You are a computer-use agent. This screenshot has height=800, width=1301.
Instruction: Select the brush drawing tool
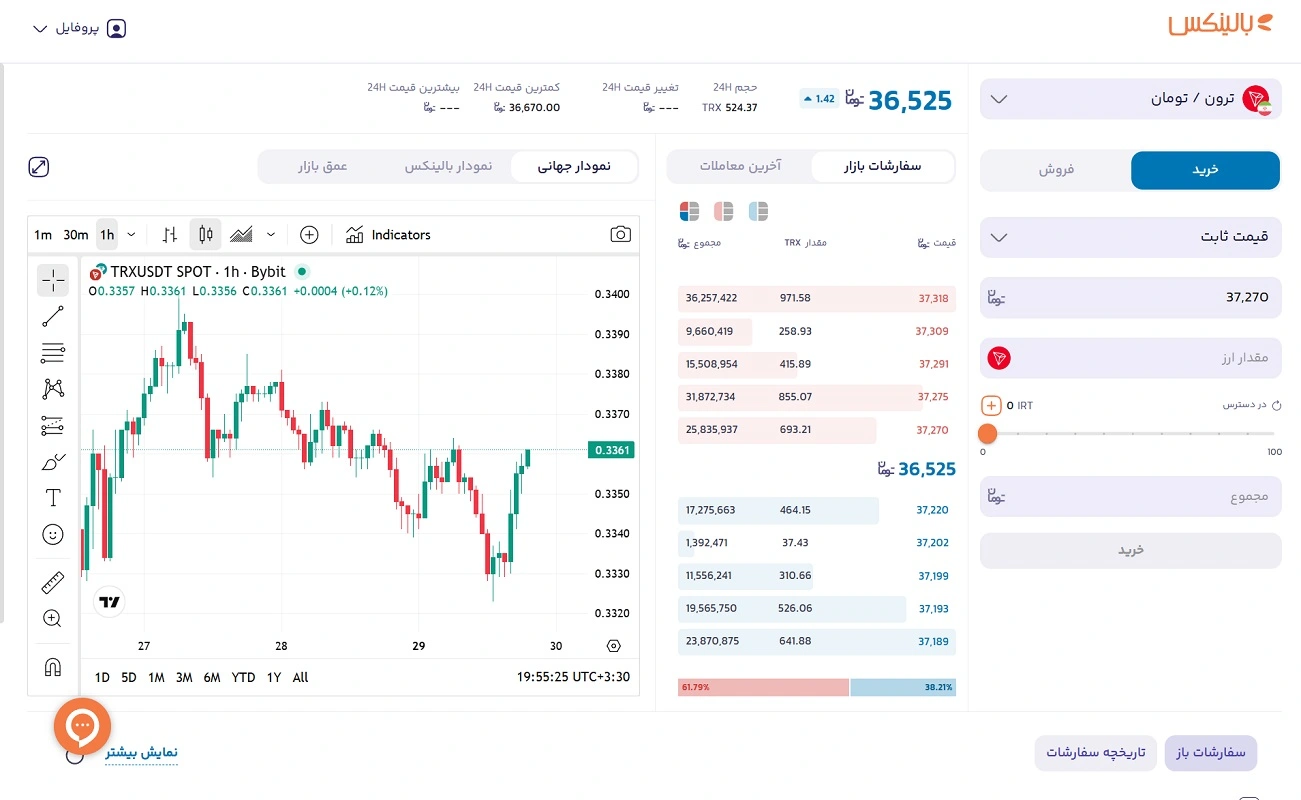[53, 462]
